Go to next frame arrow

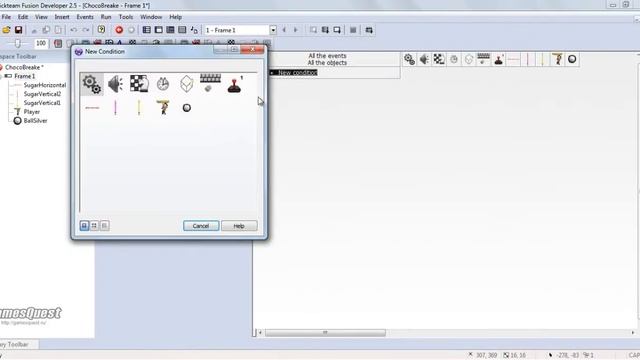296,30
